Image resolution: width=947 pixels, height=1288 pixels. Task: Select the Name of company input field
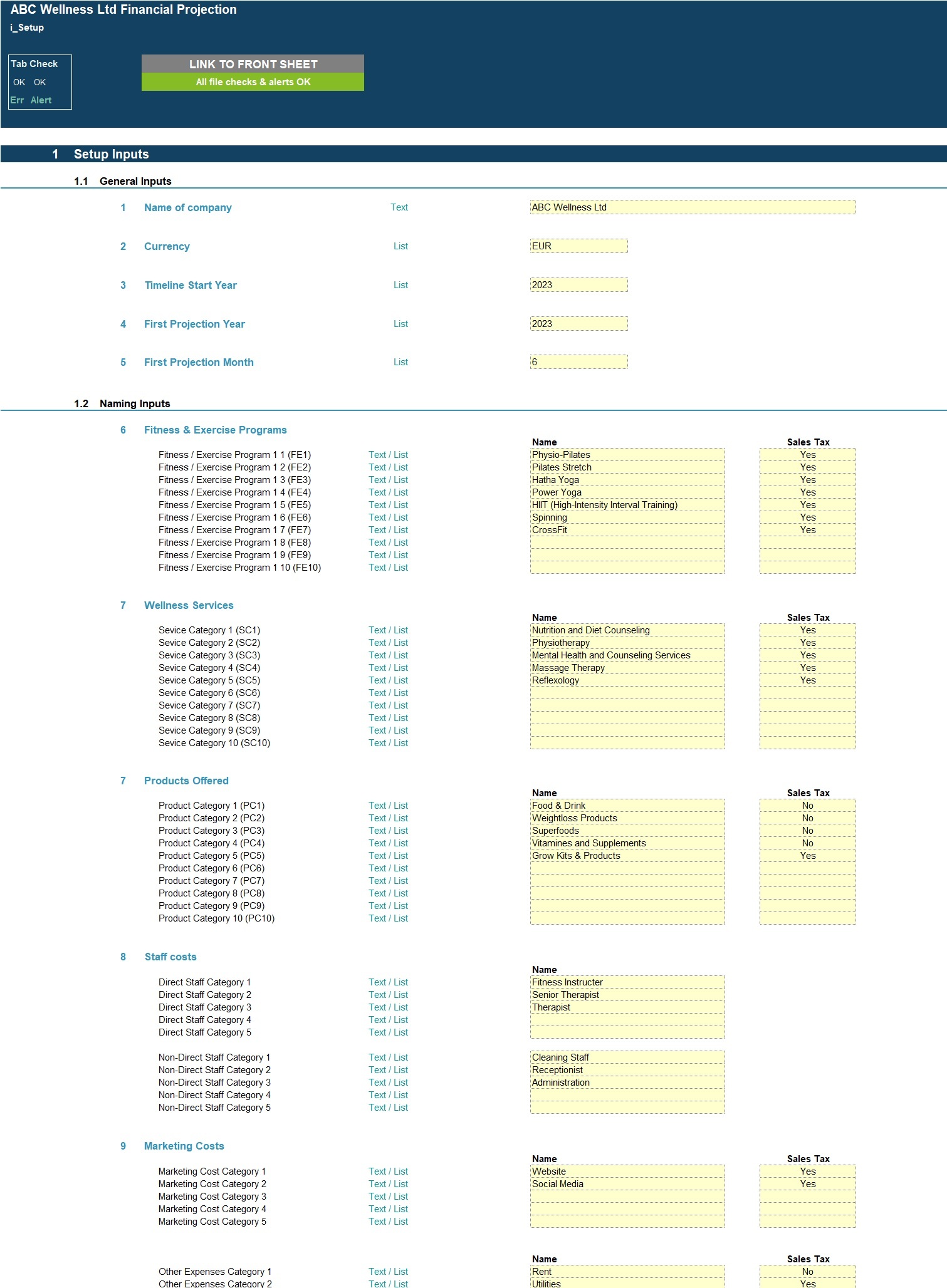coord(693,207)
